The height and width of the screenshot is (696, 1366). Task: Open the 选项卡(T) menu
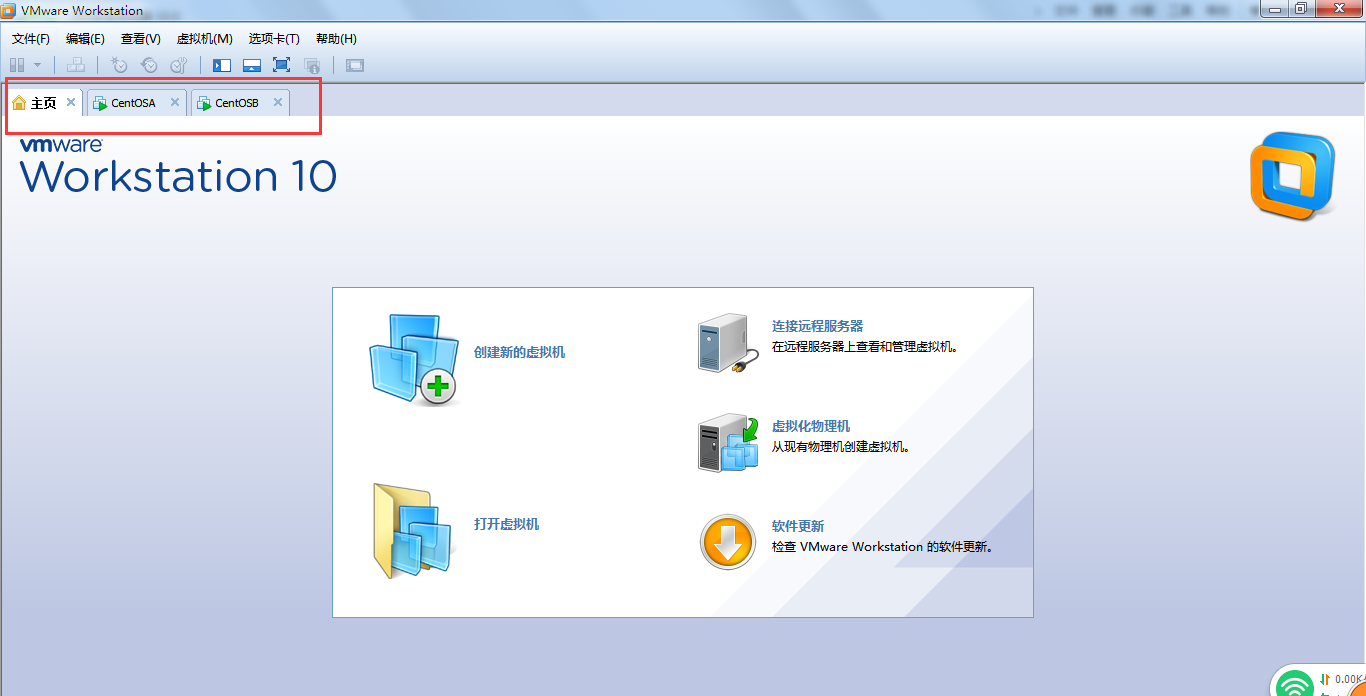[274, 39]
